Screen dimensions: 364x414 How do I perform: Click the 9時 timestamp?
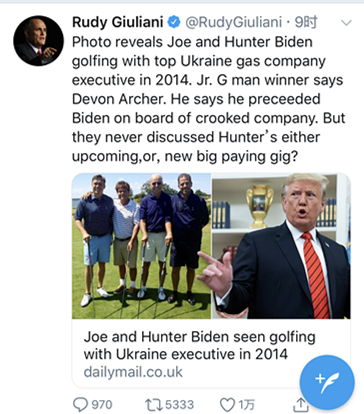306,22
